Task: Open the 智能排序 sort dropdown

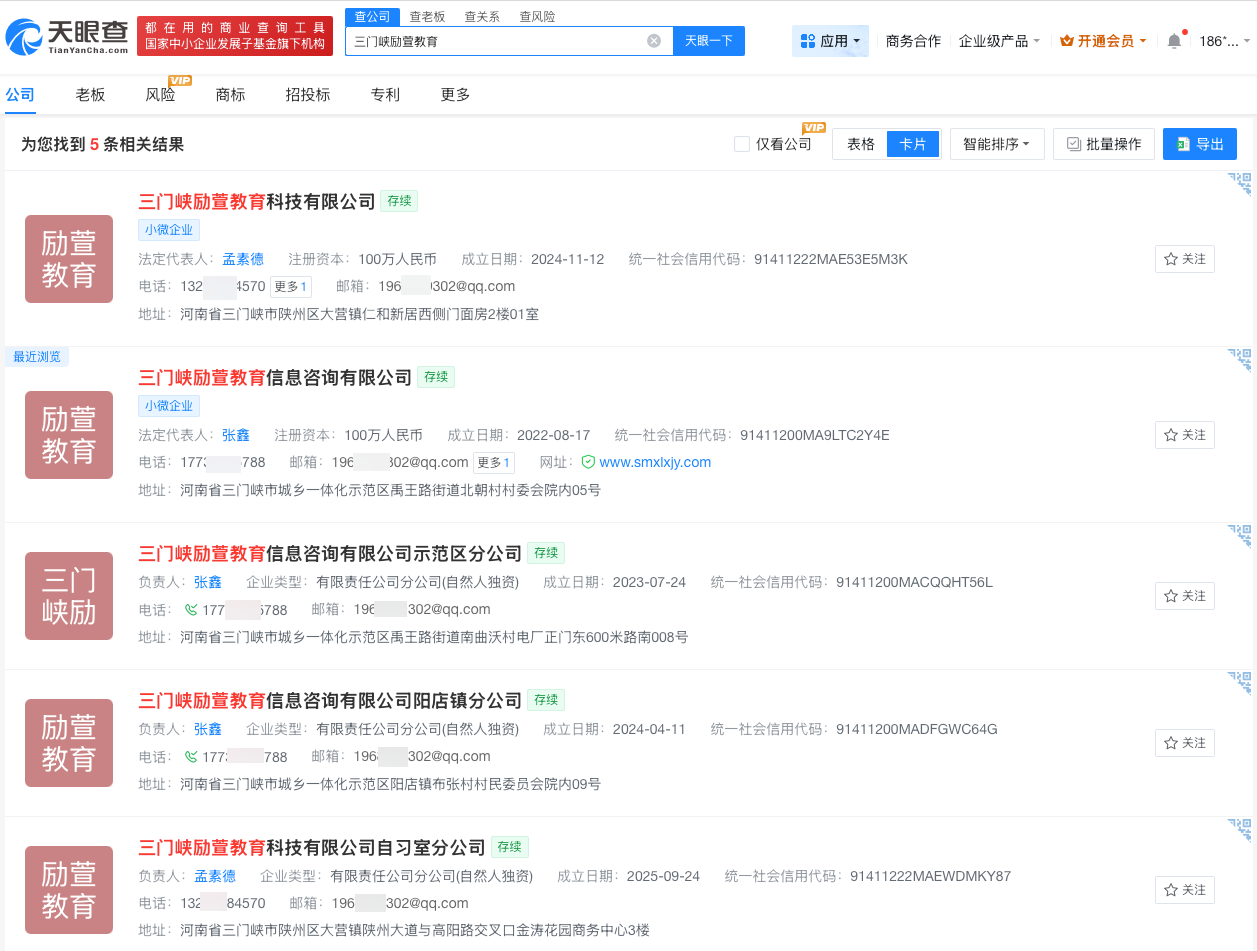Action: pos(997,144)
